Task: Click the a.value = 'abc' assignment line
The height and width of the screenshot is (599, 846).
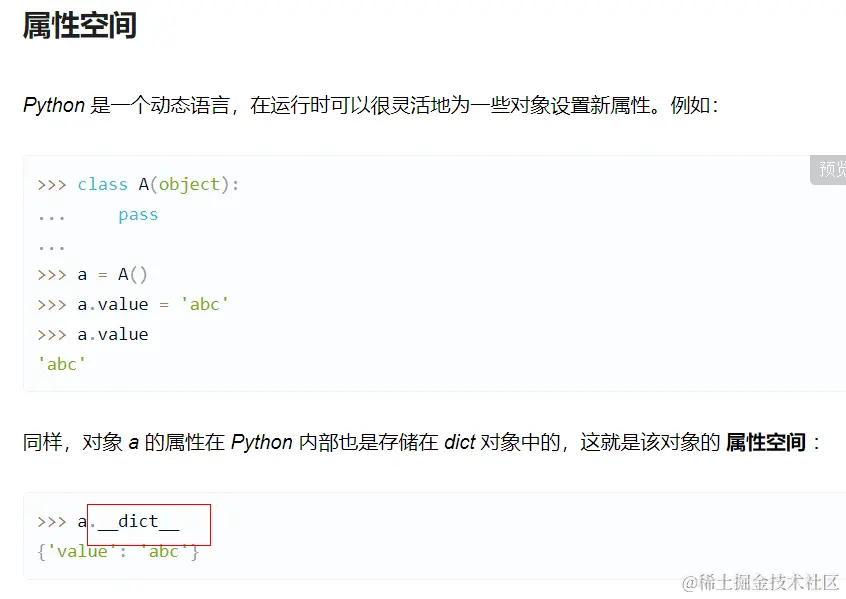Action: [x=153, y=304]
